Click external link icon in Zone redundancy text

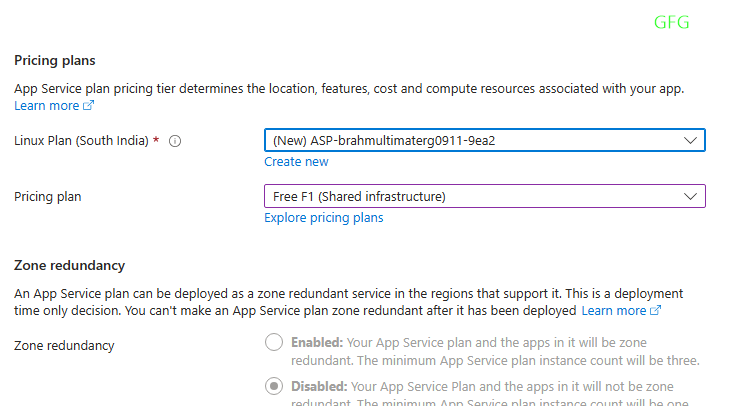(x=656, y=311)
